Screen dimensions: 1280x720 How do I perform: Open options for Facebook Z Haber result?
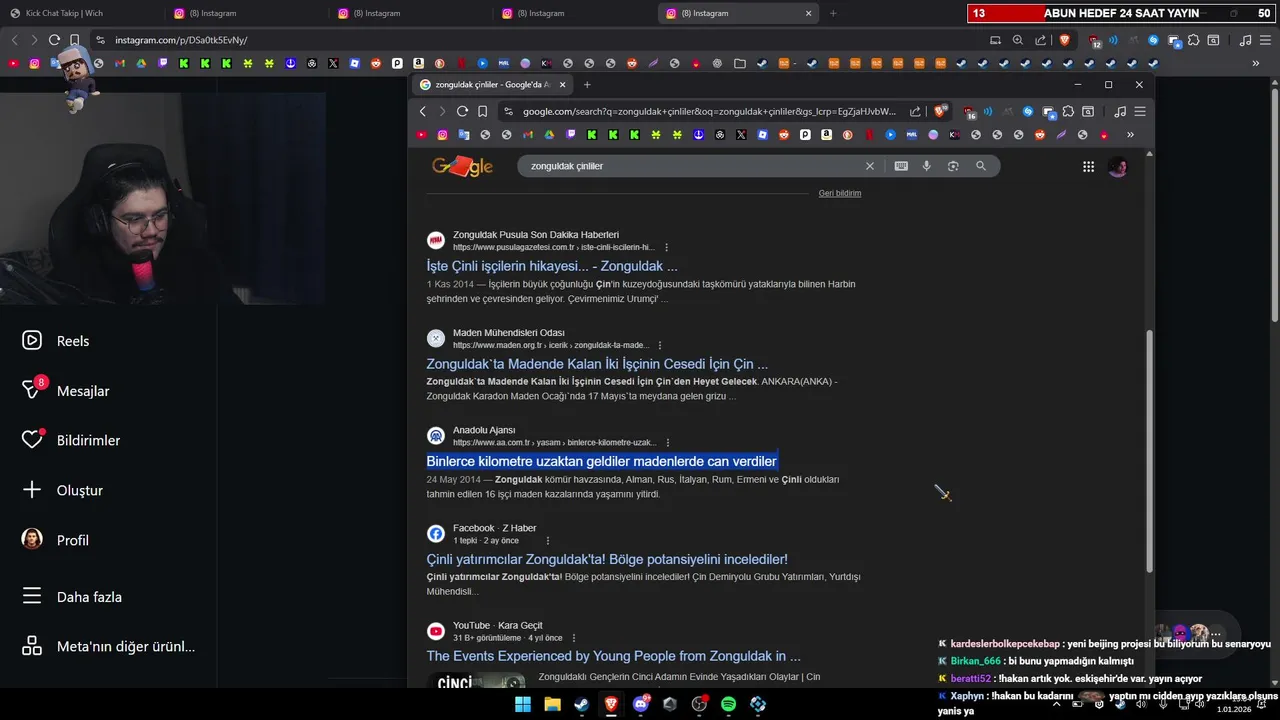pos(548,540)
